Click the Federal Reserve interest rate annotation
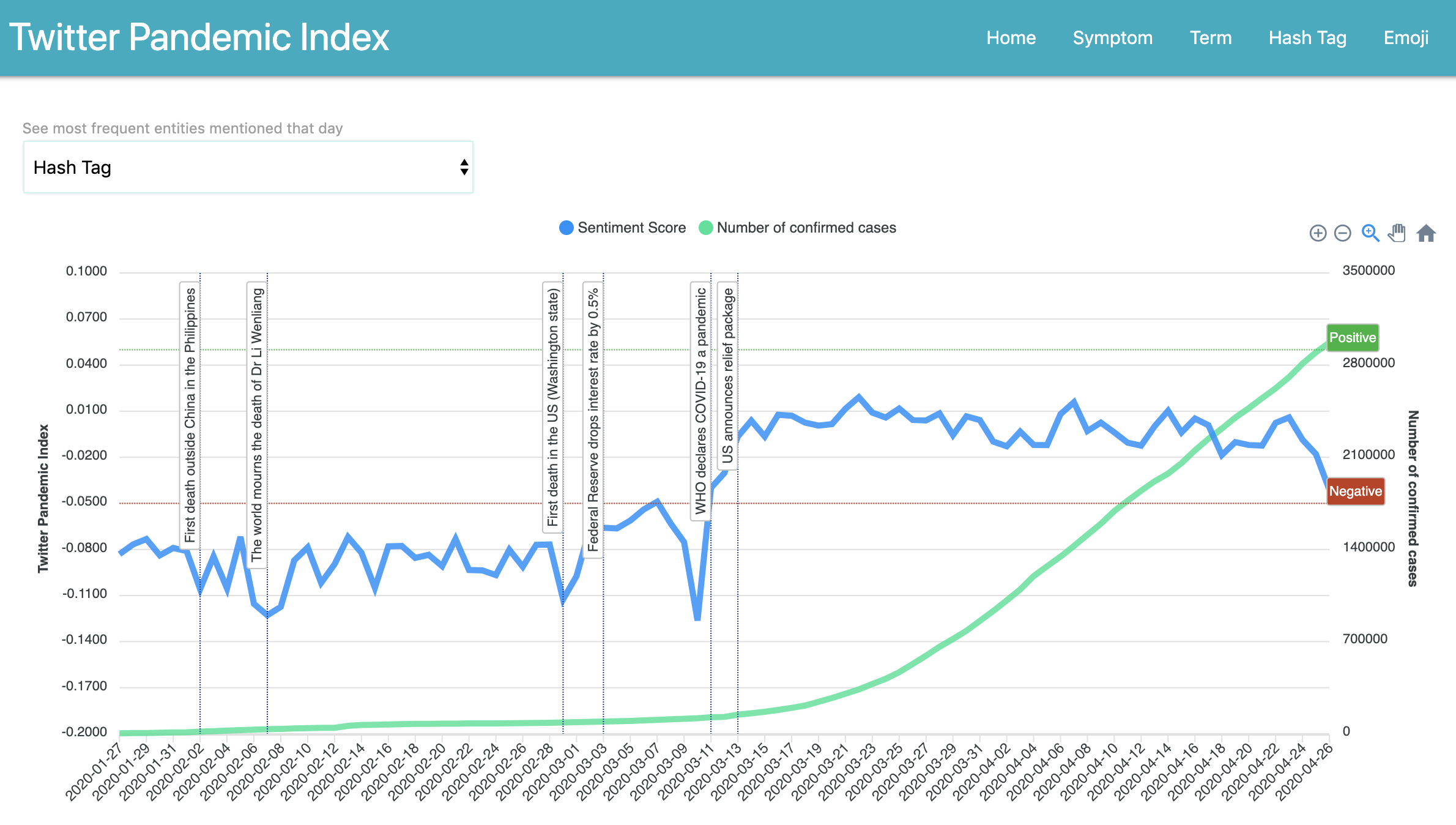The width and height of the screenshot is (1456, 825). coord(593,420)
